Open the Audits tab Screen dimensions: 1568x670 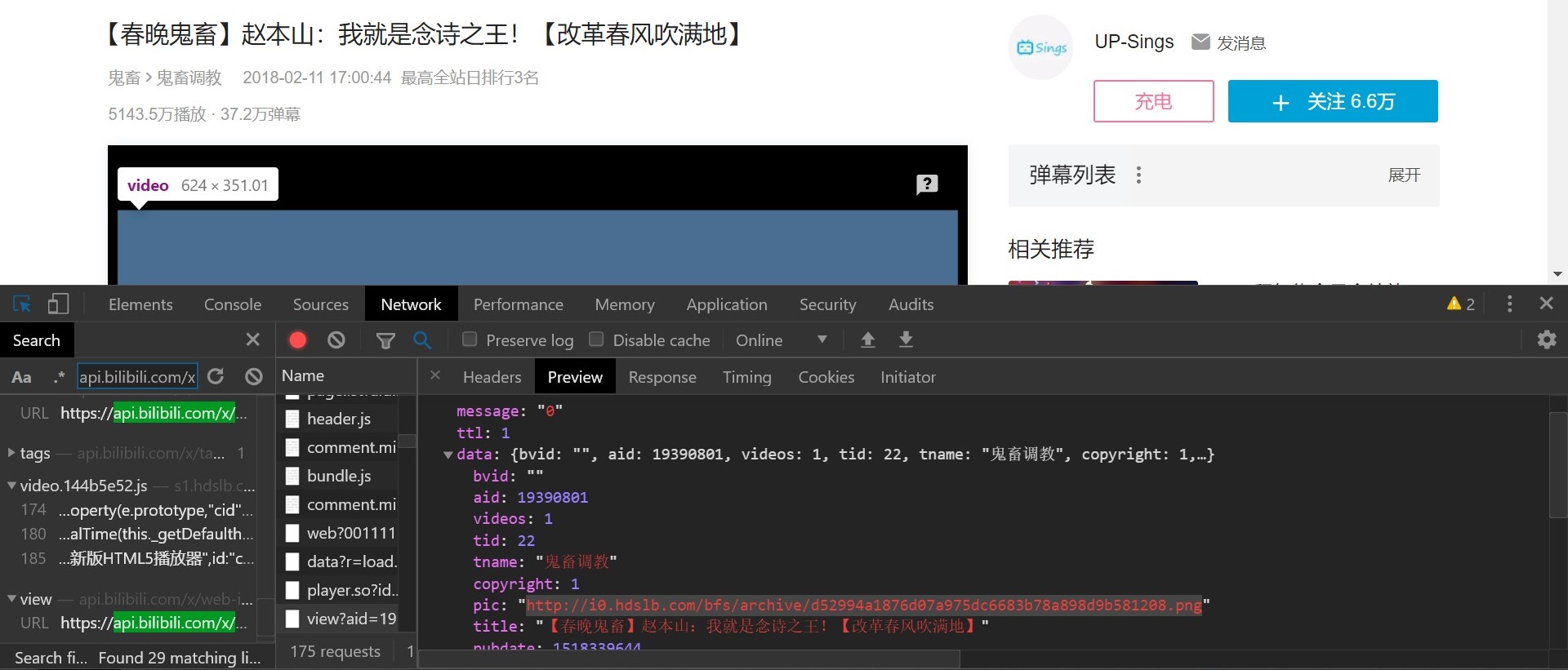(x=911, y=304)
